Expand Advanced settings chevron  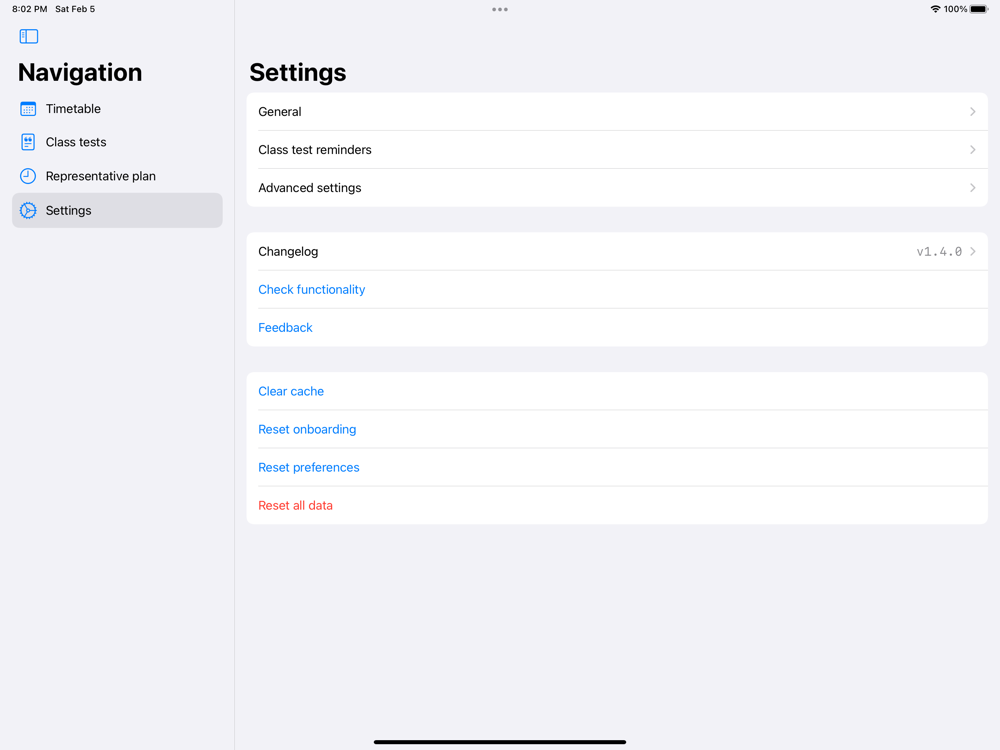click(972, 188)
